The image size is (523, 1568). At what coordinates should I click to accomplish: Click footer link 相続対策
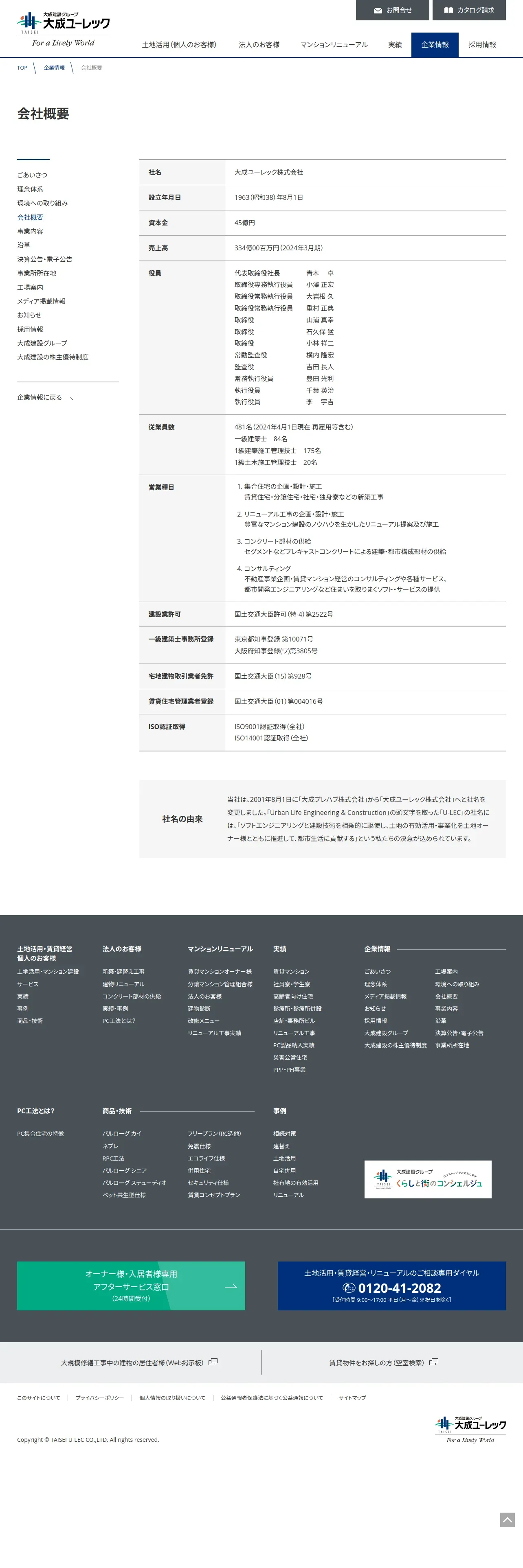[x=284, y=1133]
